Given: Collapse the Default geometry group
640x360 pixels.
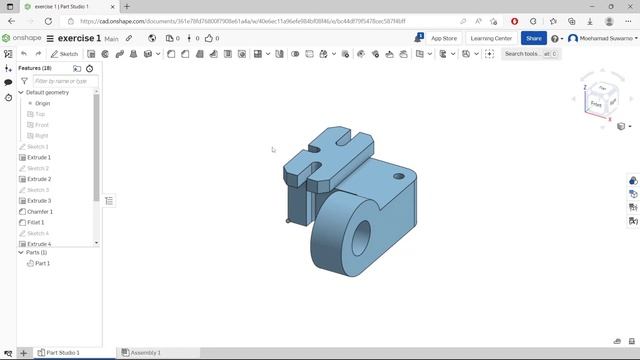Looking at the screenshot, I should pos(21,93).
